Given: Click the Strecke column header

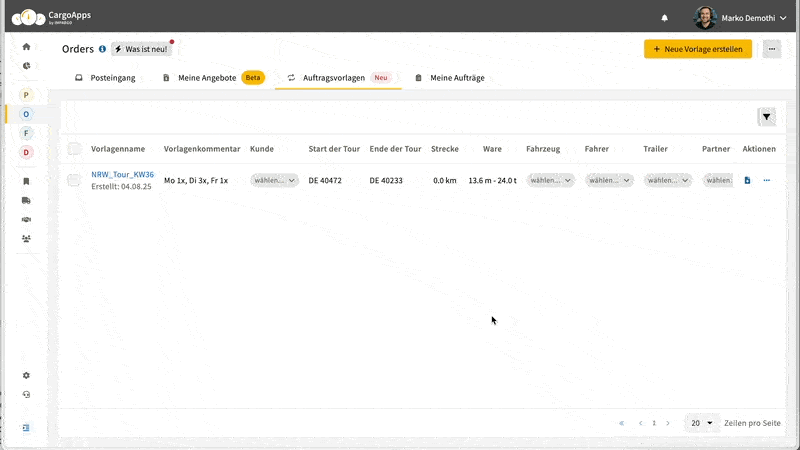Looking at the screenshot, I should pyautogui.click(x=445, y=149).
